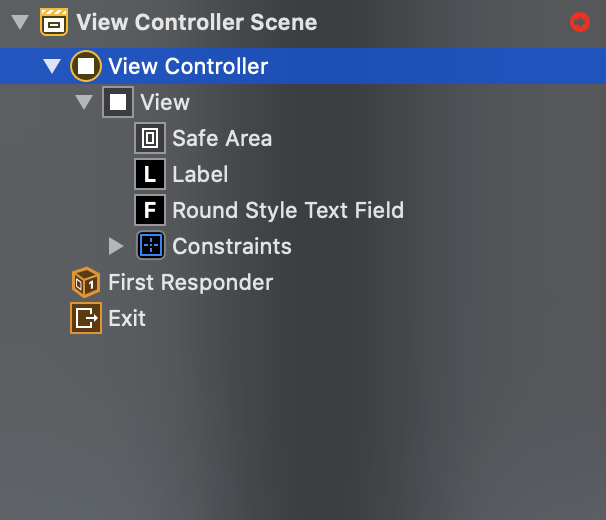
Task: Expand the Constraints disclosure triangle
Action: (x=116, y=246)
